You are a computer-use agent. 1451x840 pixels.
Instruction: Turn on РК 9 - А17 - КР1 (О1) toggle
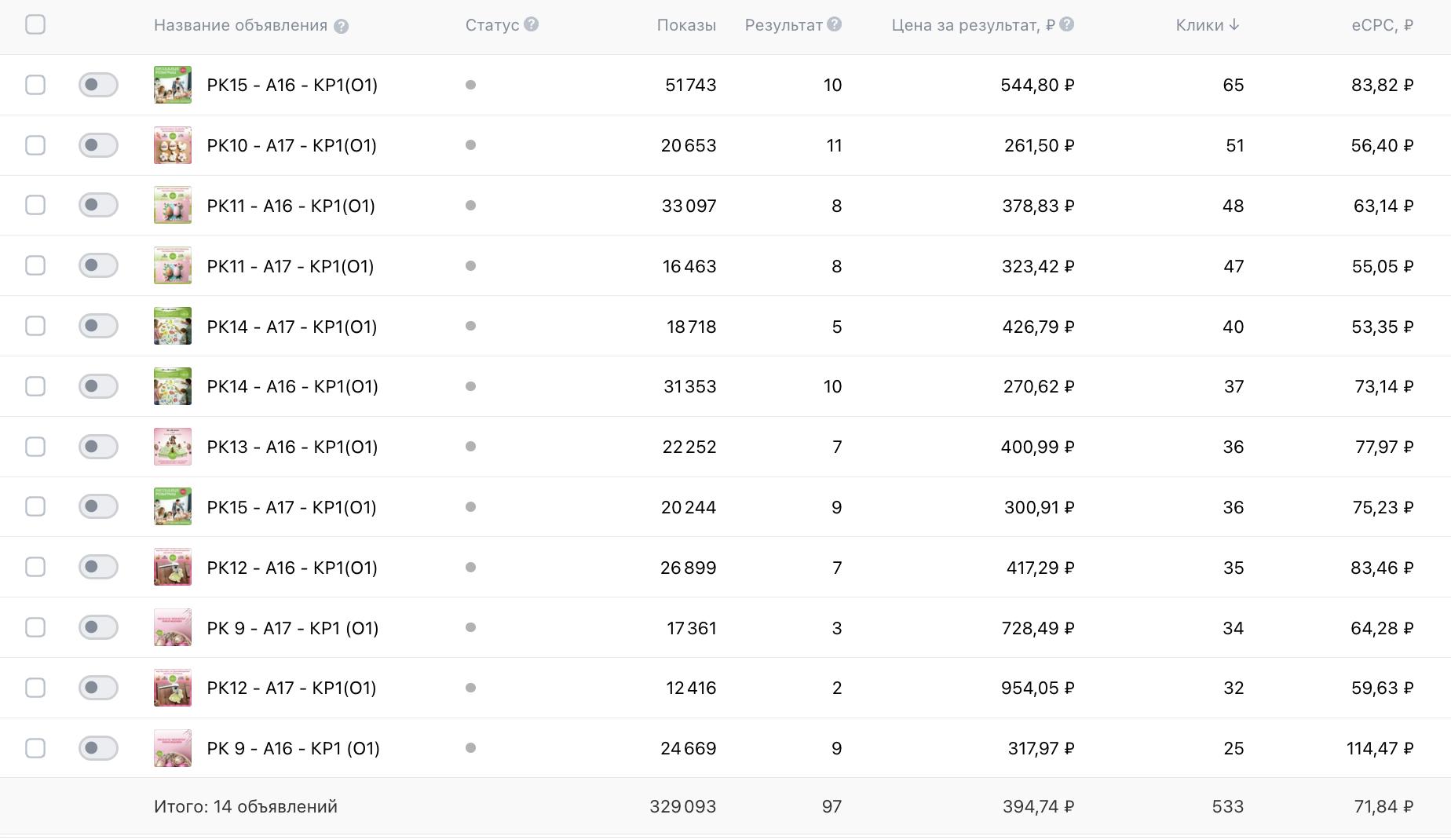98,627
